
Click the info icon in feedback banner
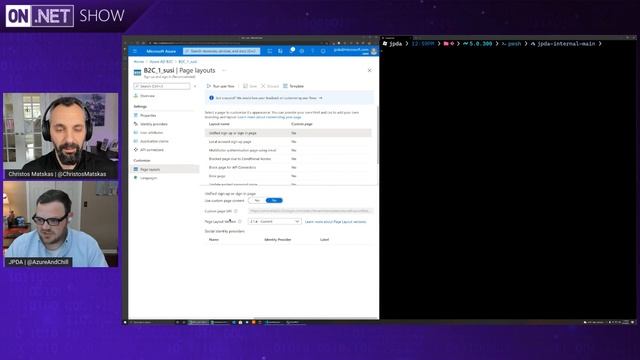coord(211,98)
